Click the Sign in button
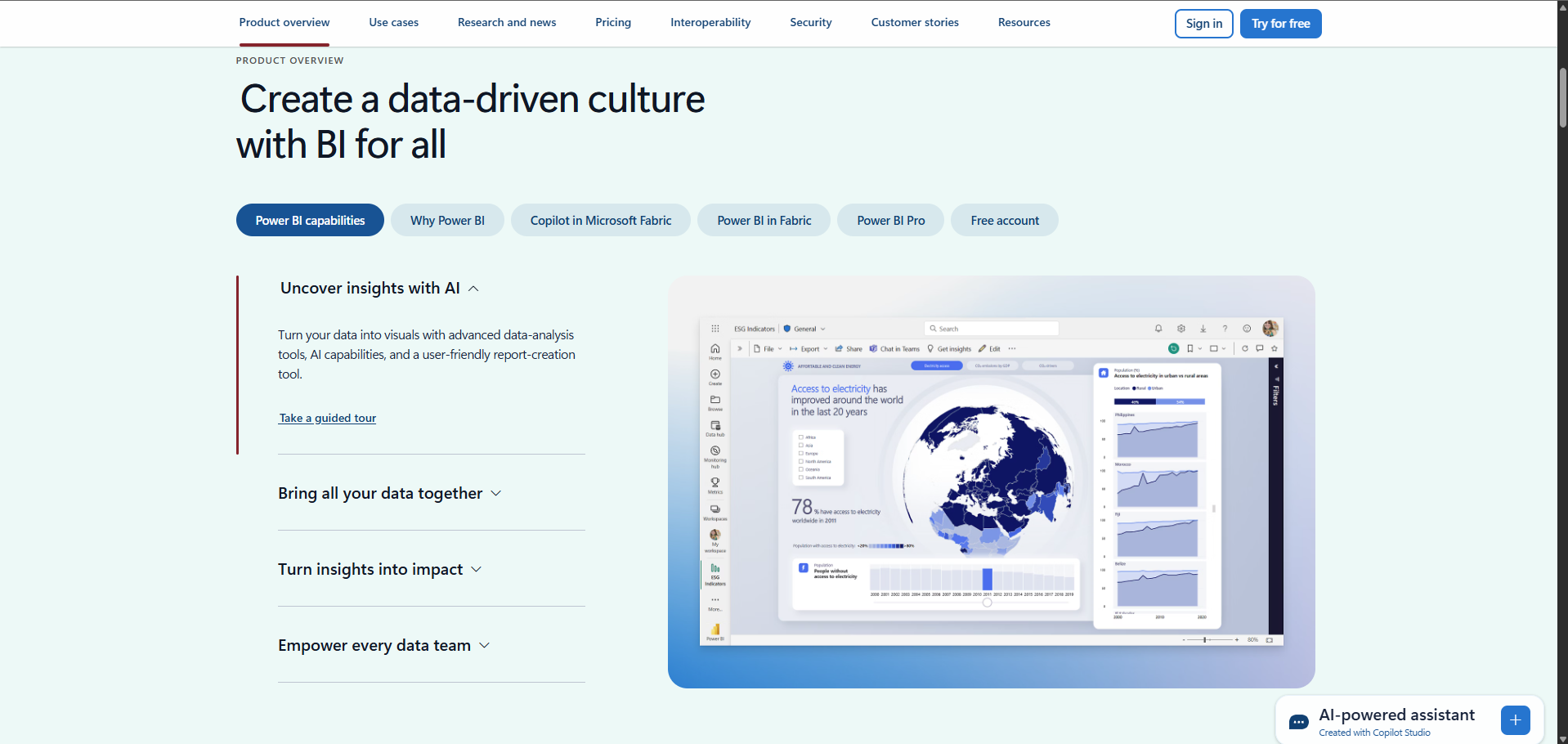 pyautogui.click(x=1203, y=24)
